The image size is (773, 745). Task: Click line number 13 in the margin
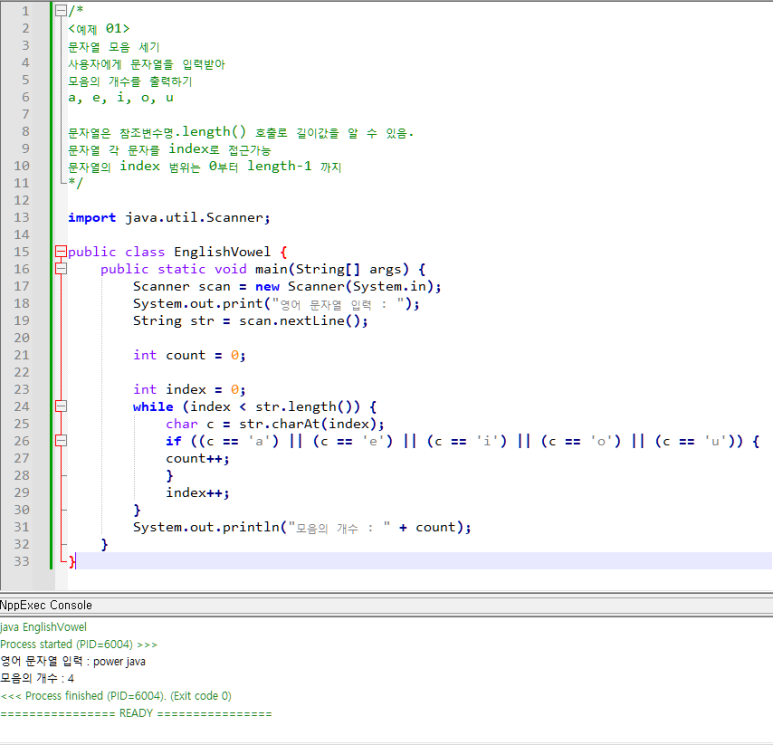point(22,217)
